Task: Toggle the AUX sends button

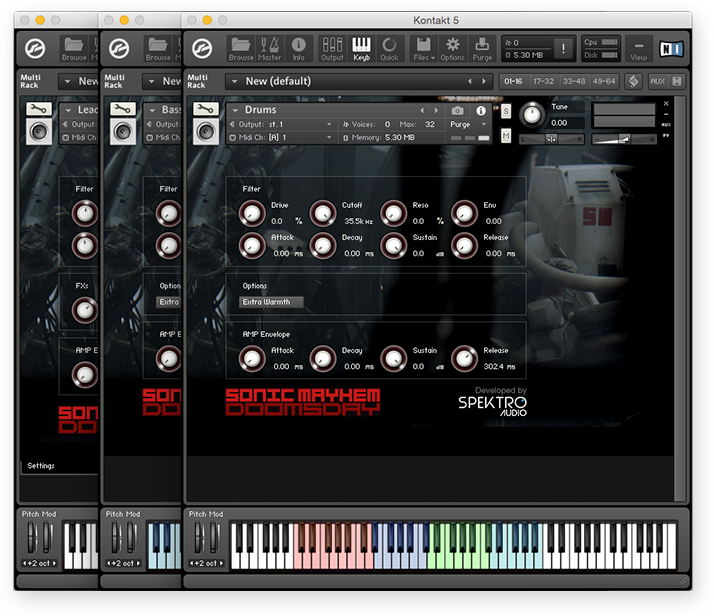Action: [x=657, y=81]
